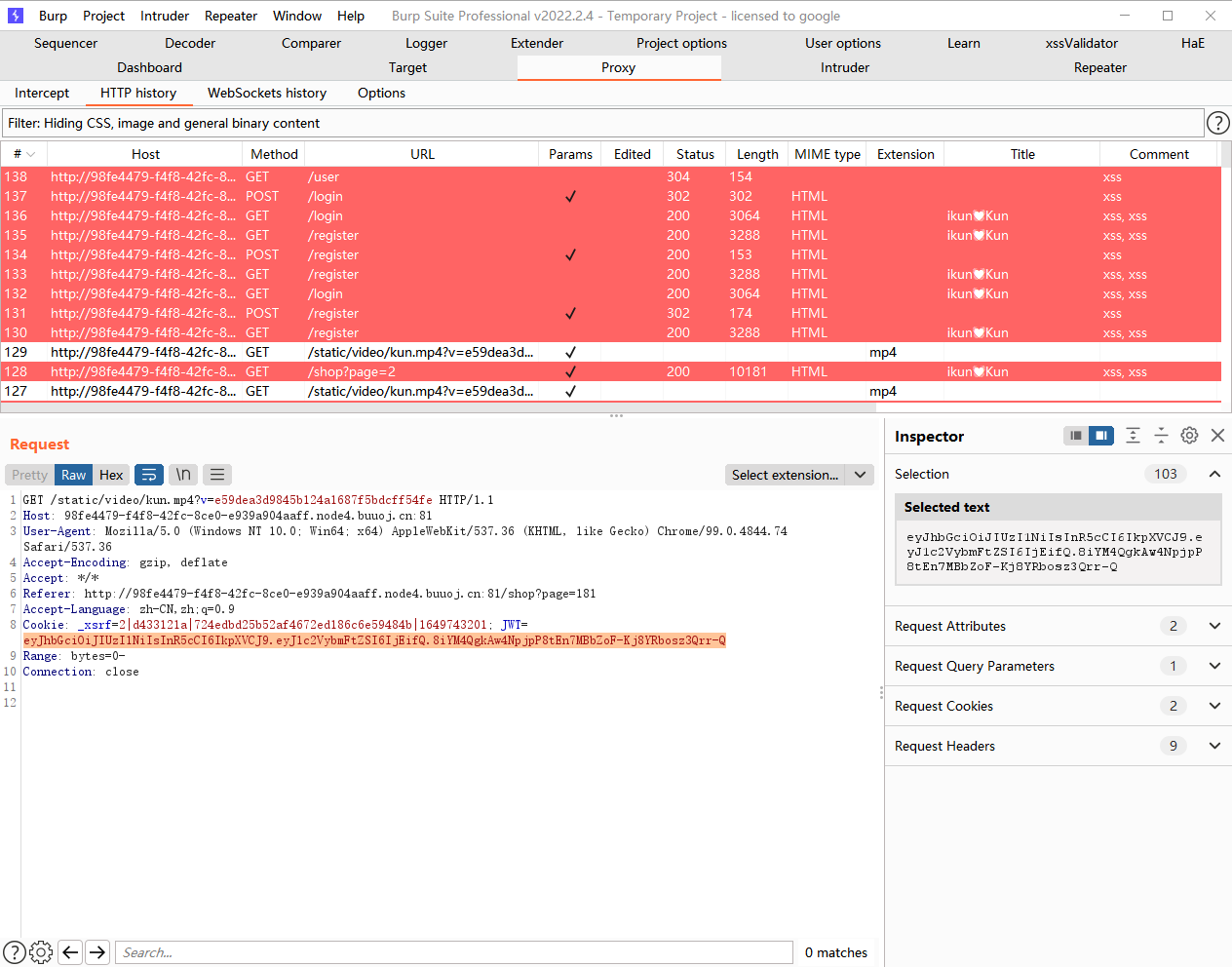The width and height of the screenshot is (1232, 967).
Task: Open the WebSockets history sub-tab
Action: 267,93
